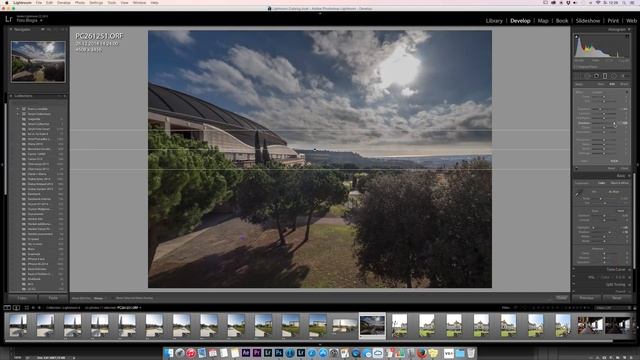
Task: Collapse the Histogram panel
Action: tap(629, 29)
